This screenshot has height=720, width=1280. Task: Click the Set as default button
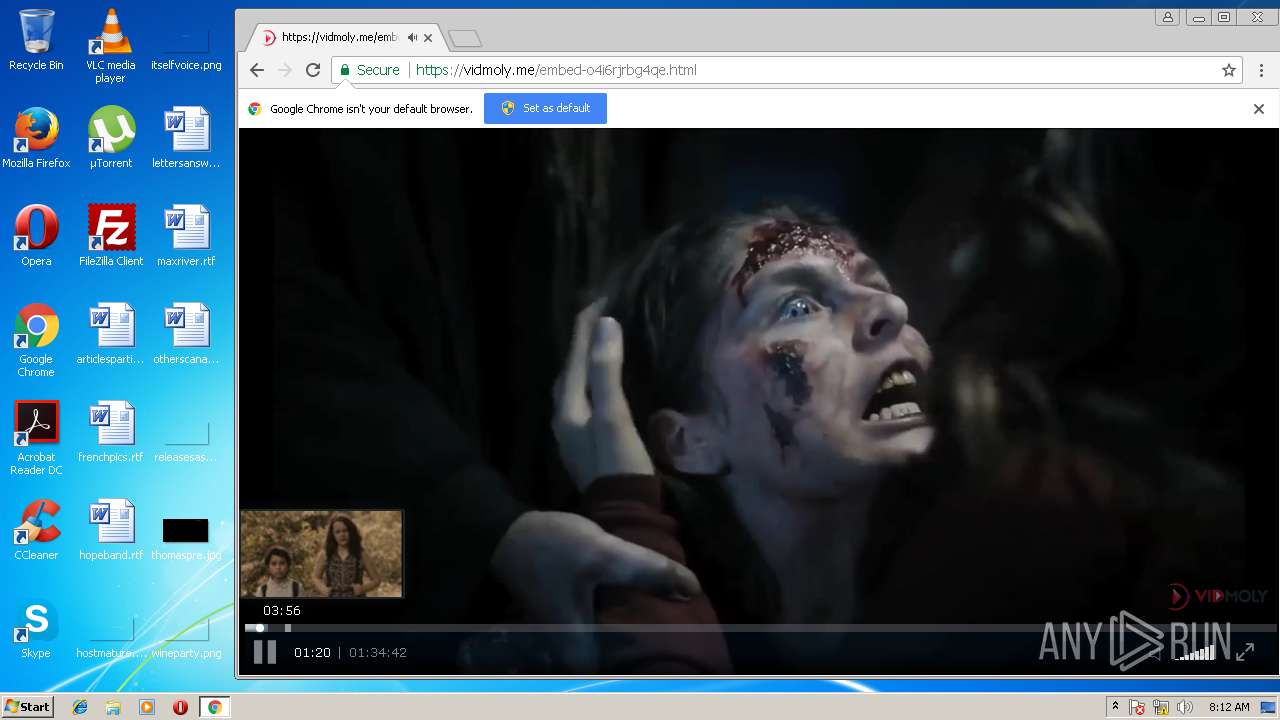pos(545,108)
